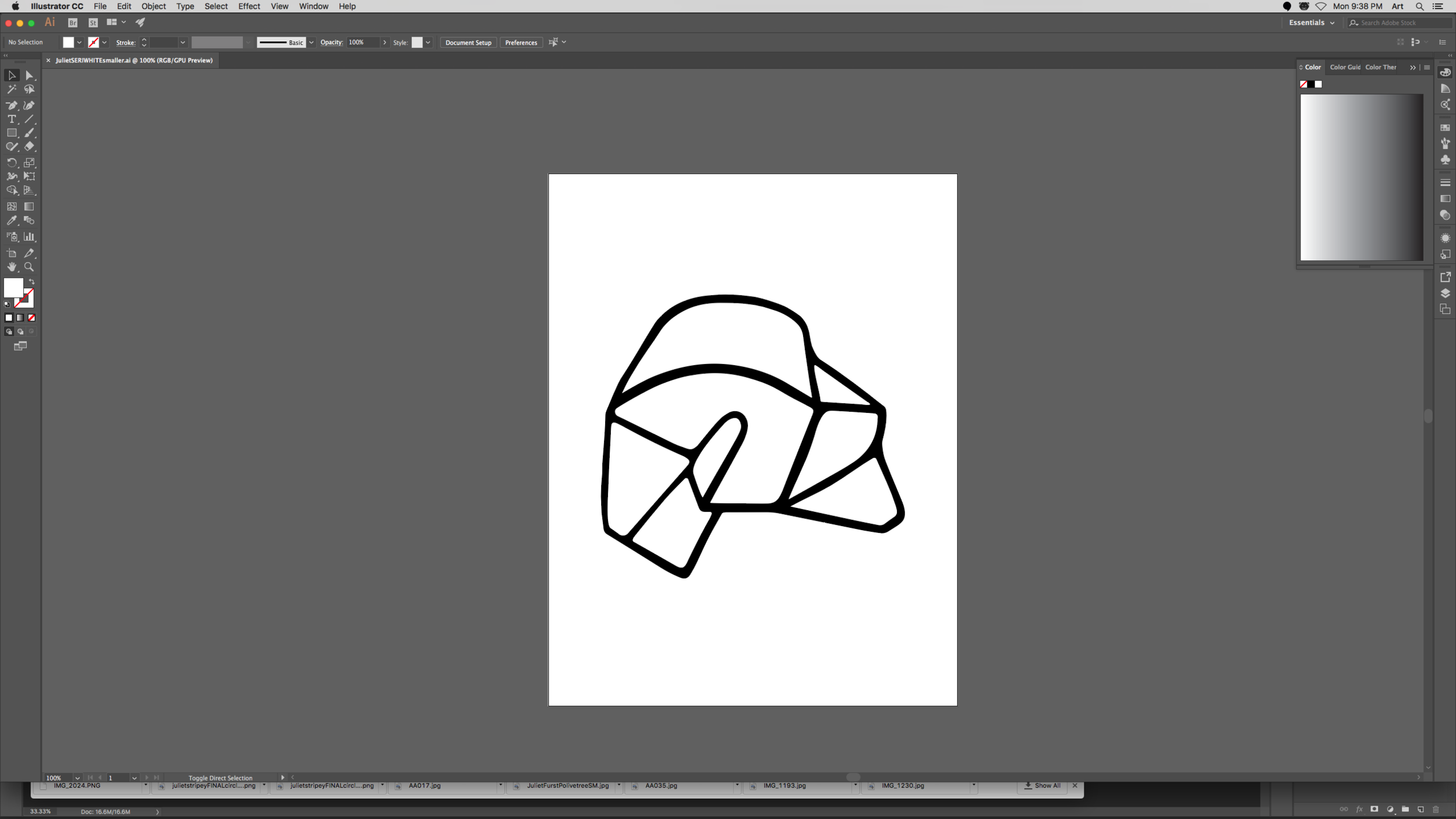Select the Line Segment tool
The width and height of the screenshot is (1456, 819).
tap(29, 119)
